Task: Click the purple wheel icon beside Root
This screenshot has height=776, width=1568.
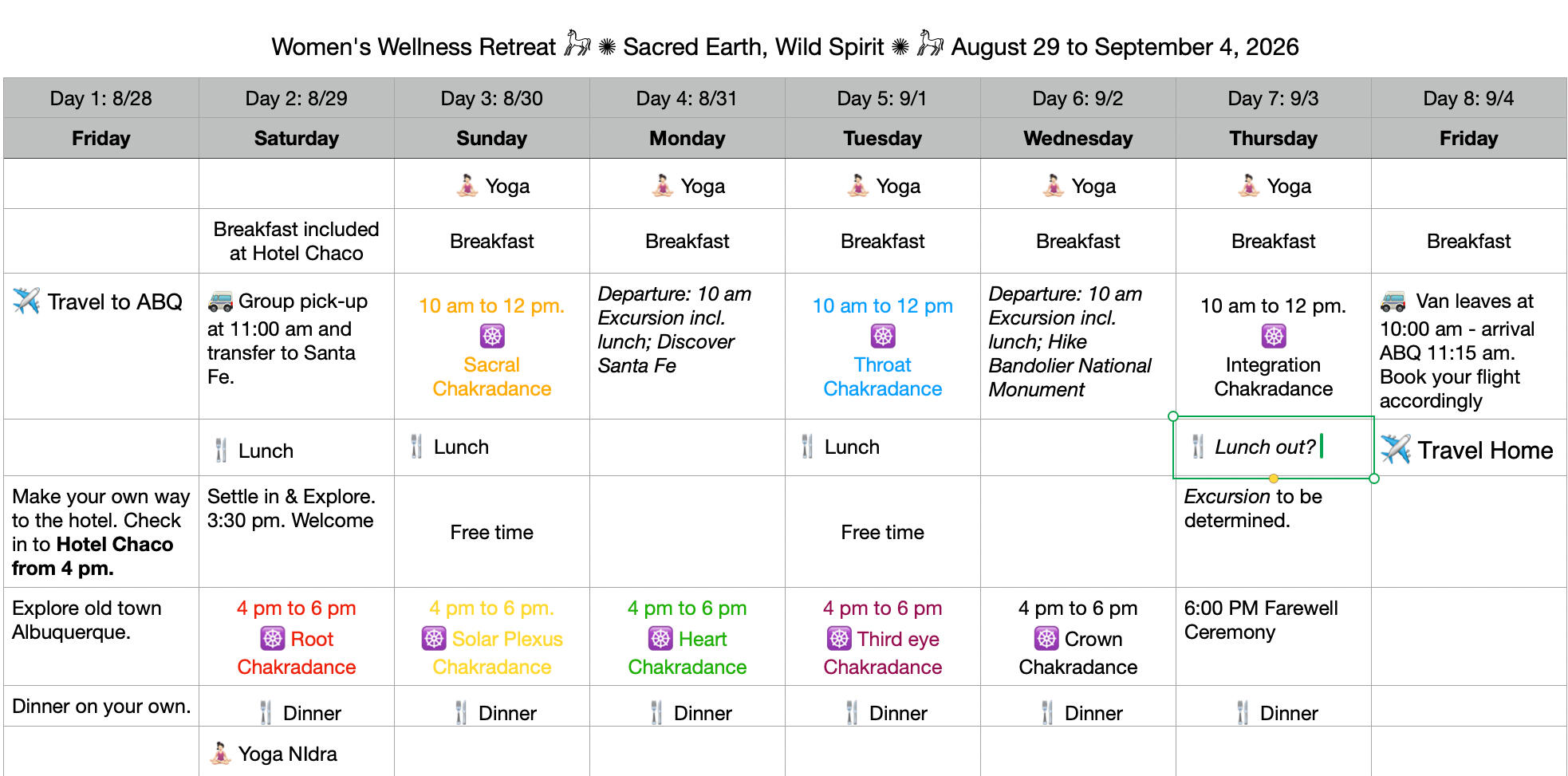Action: [x=273, y=639]
